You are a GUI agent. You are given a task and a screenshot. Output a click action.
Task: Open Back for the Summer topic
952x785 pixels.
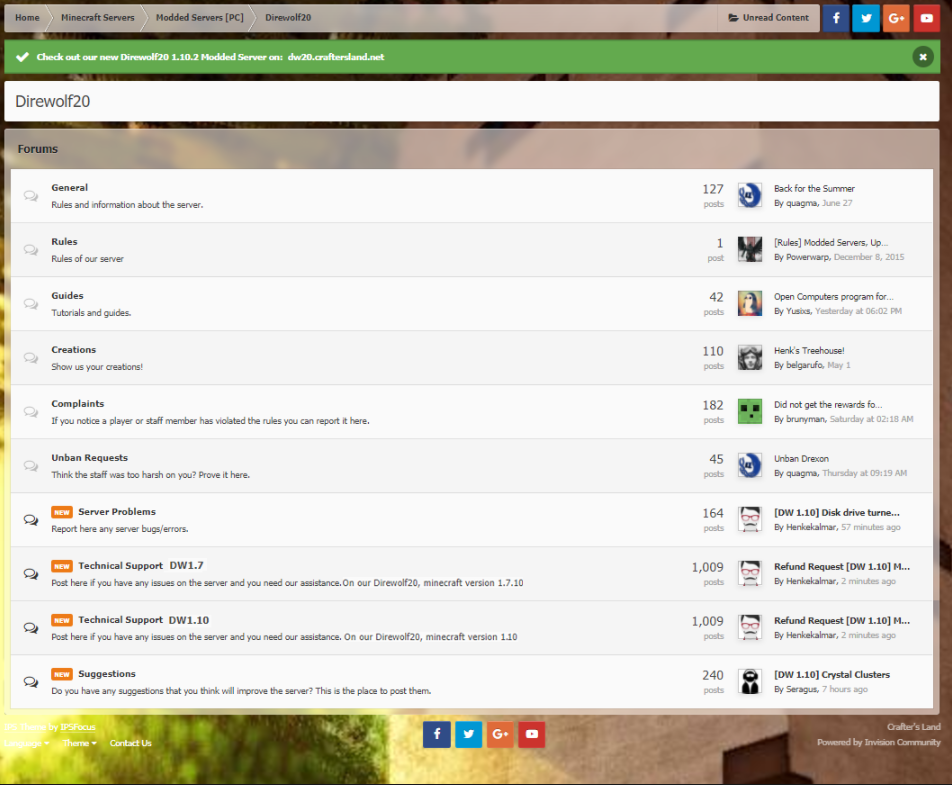point(814,189)
